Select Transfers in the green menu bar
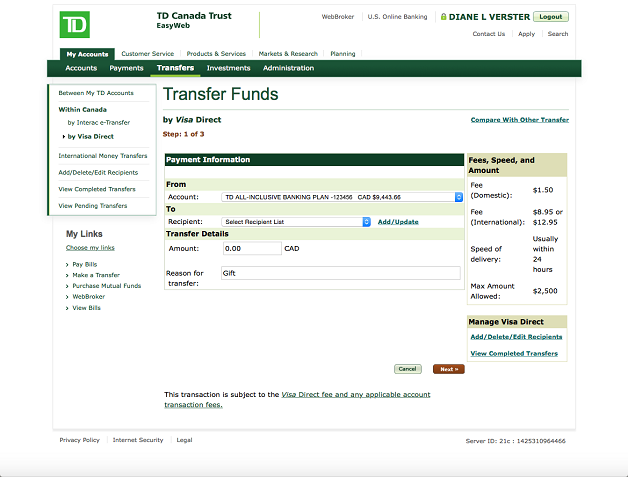Image resolution: width=628 pixels, height=477 pixels. 175,68
